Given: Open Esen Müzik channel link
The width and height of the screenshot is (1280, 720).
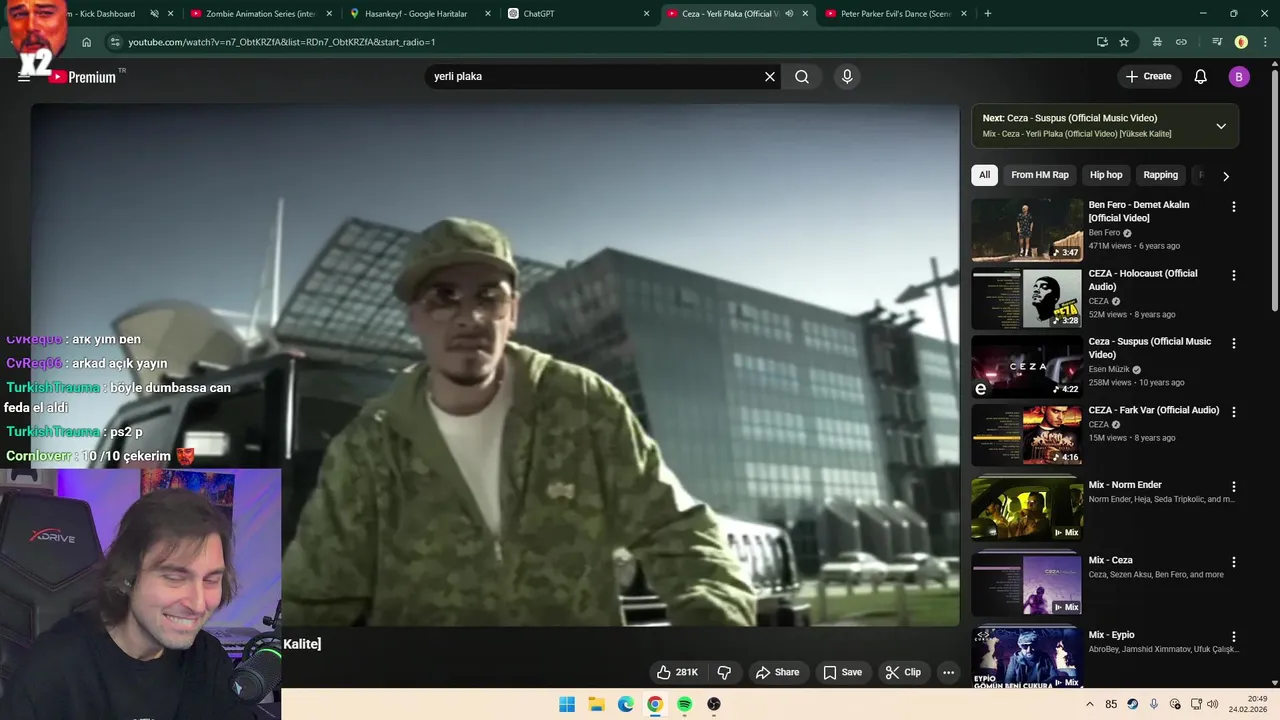Looking at the screenshot, I should pos(1110,369).
